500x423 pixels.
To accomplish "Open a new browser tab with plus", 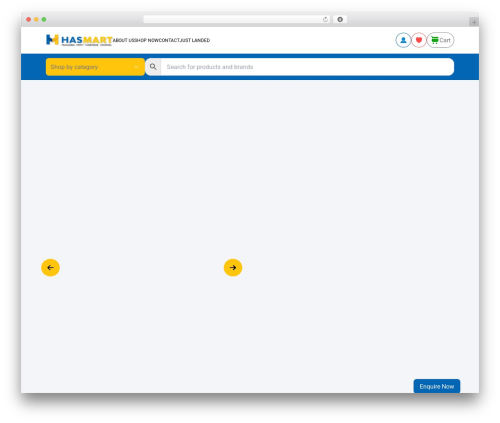I will [474, 22].
